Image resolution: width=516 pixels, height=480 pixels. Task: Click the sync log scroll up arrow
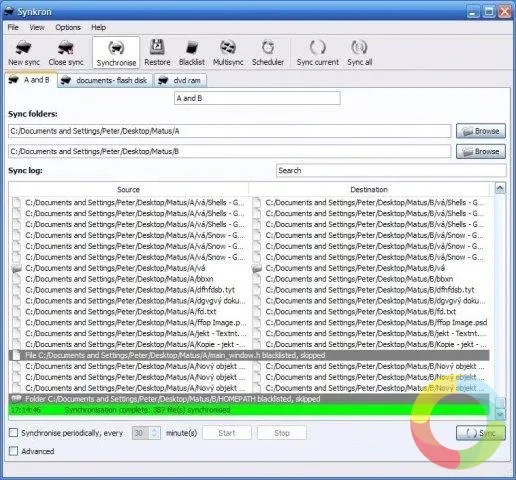point(500,188)
